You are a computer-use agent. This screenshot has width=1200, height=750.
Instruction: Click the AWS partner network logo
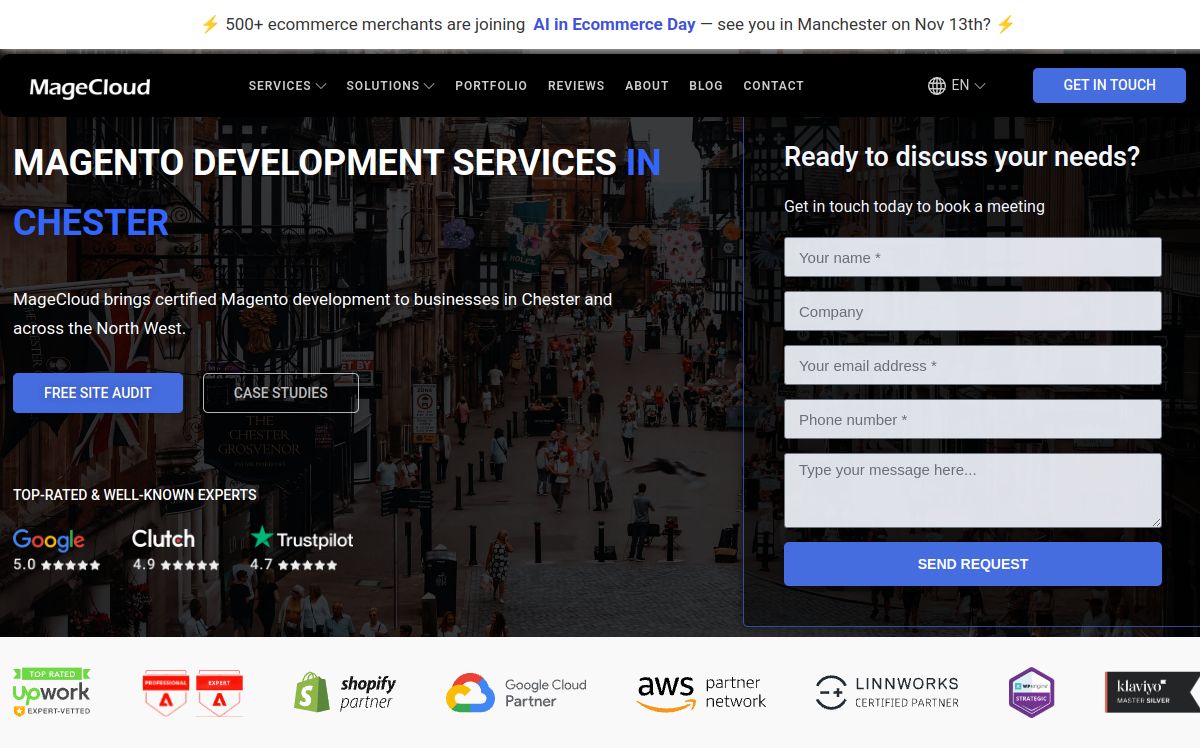coord(701,692)
